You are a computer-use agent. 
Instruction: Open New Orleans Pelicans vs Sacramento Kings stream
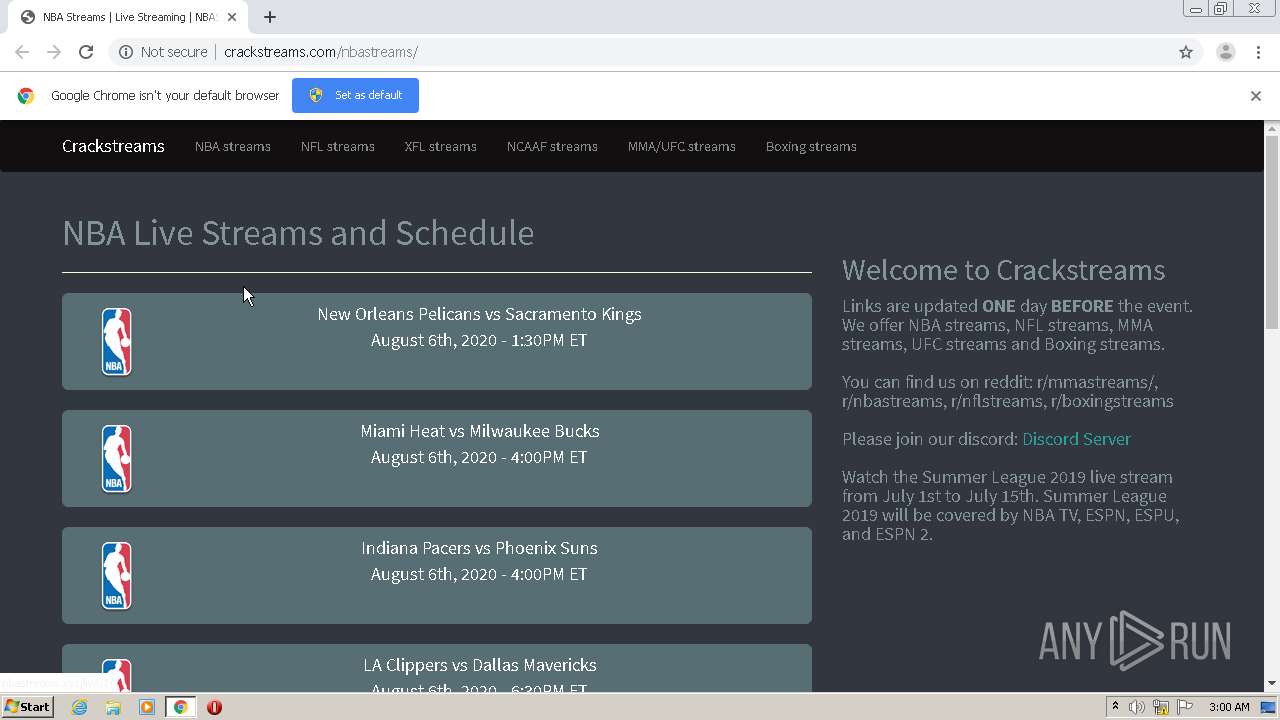[x=437, y=341]
